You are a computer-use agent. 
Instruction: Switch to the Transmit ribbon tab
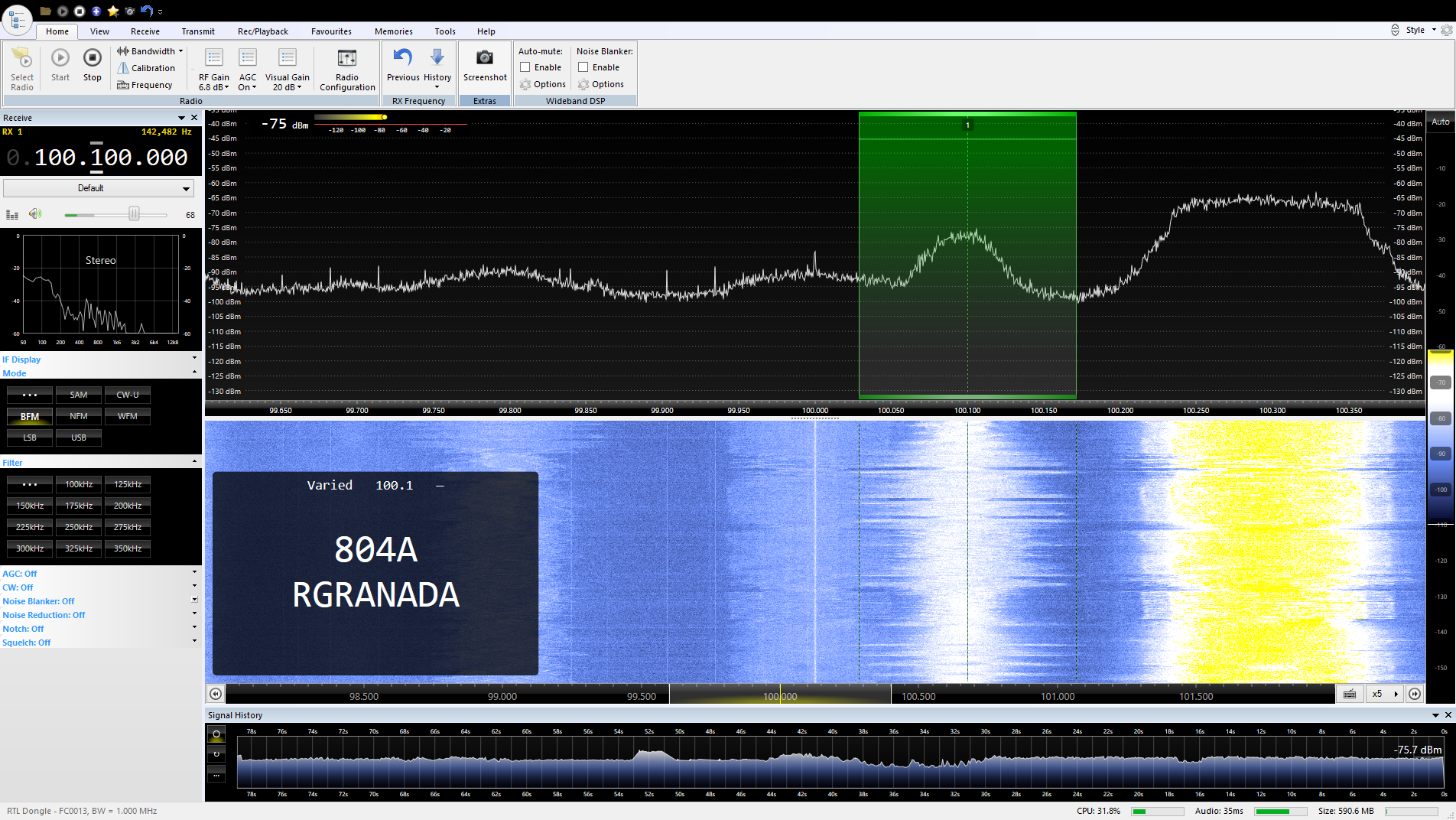point(198,31)
